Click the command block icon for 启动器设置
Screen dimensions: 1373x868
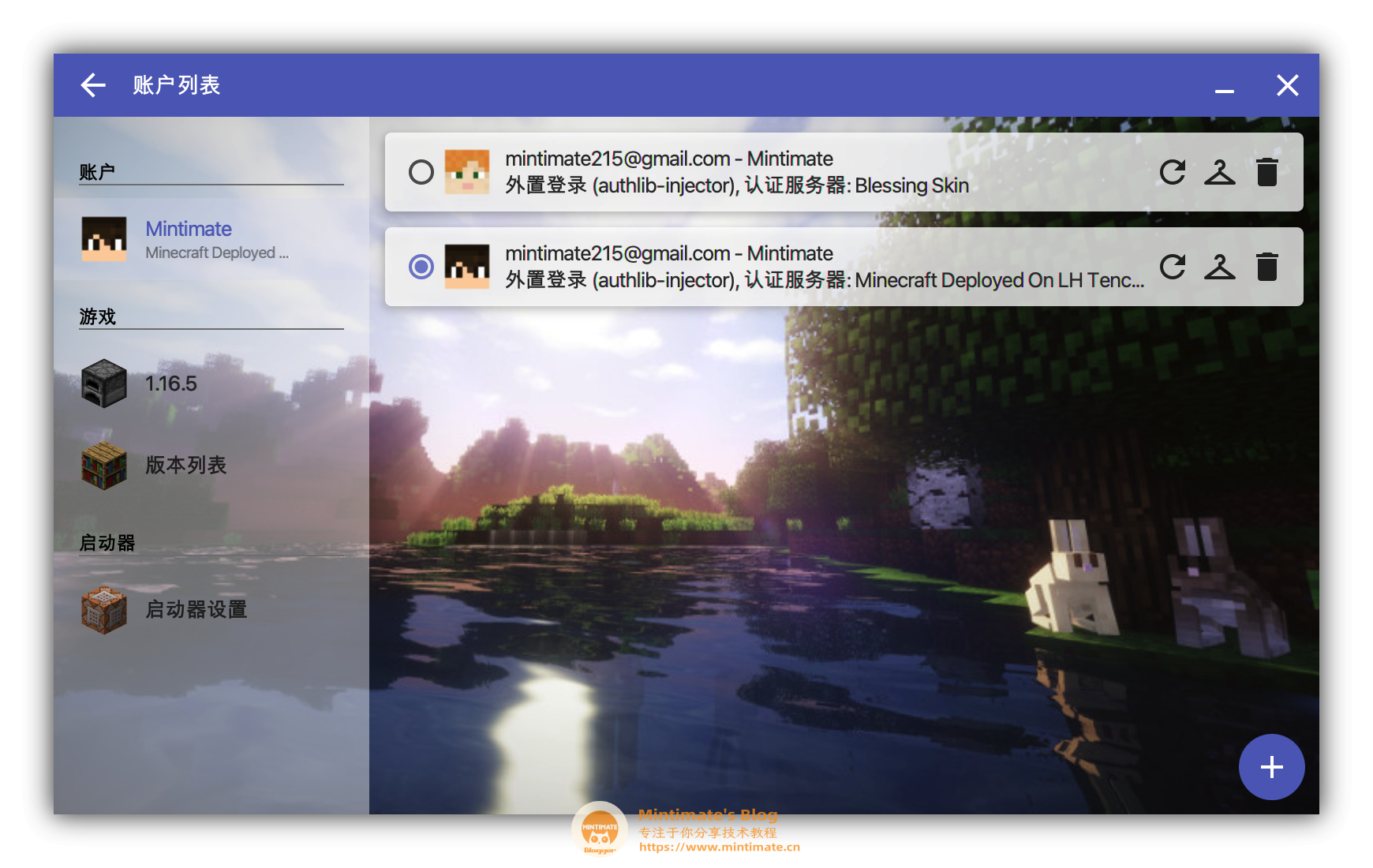[104, 610]
